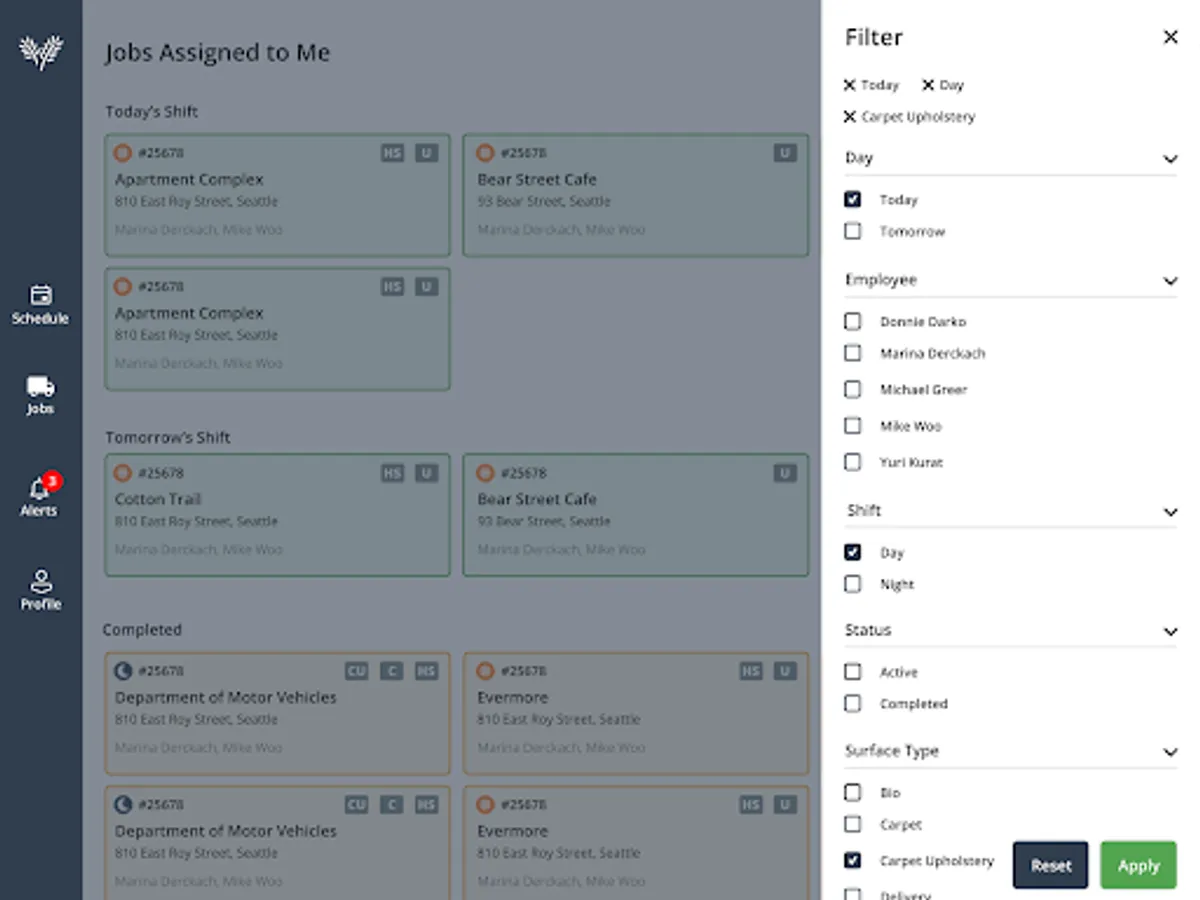Collapse the Day filter section

coord(1170,159)
